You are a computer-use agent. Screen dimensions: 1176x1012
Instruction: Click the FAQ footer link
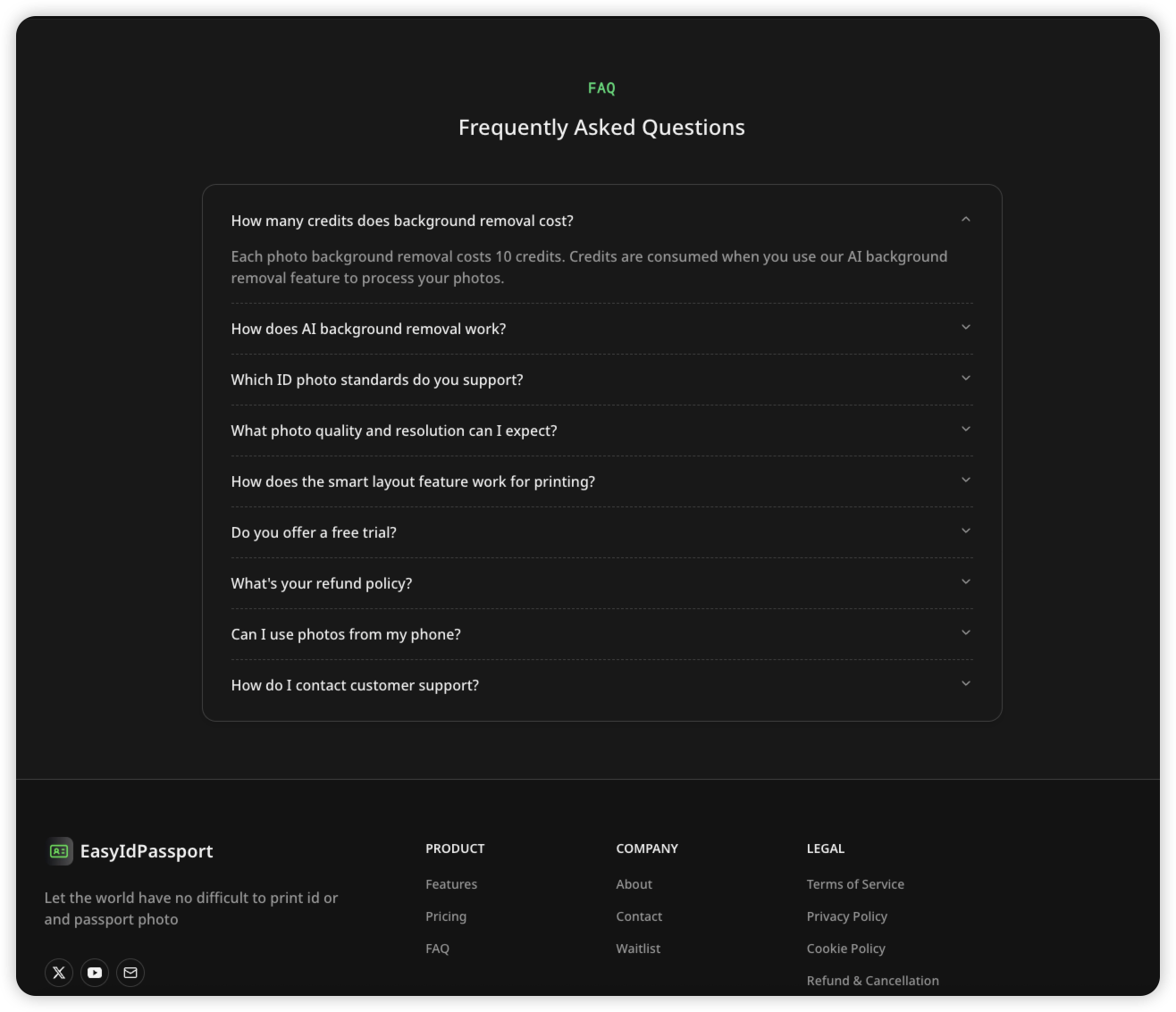click(438, 948)
